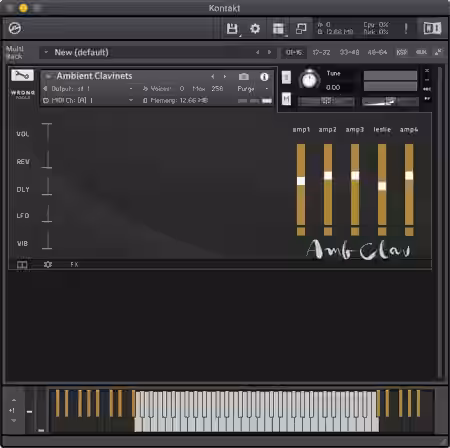The width and height of the screenshot is (450, 448).
Task: Toggle the Solo button
Action: [x=286, y=78]
